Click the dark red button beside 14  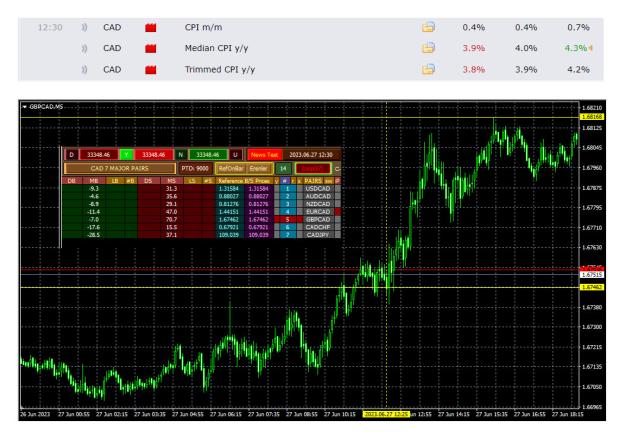pyautogui.click(x=313, y=168)
